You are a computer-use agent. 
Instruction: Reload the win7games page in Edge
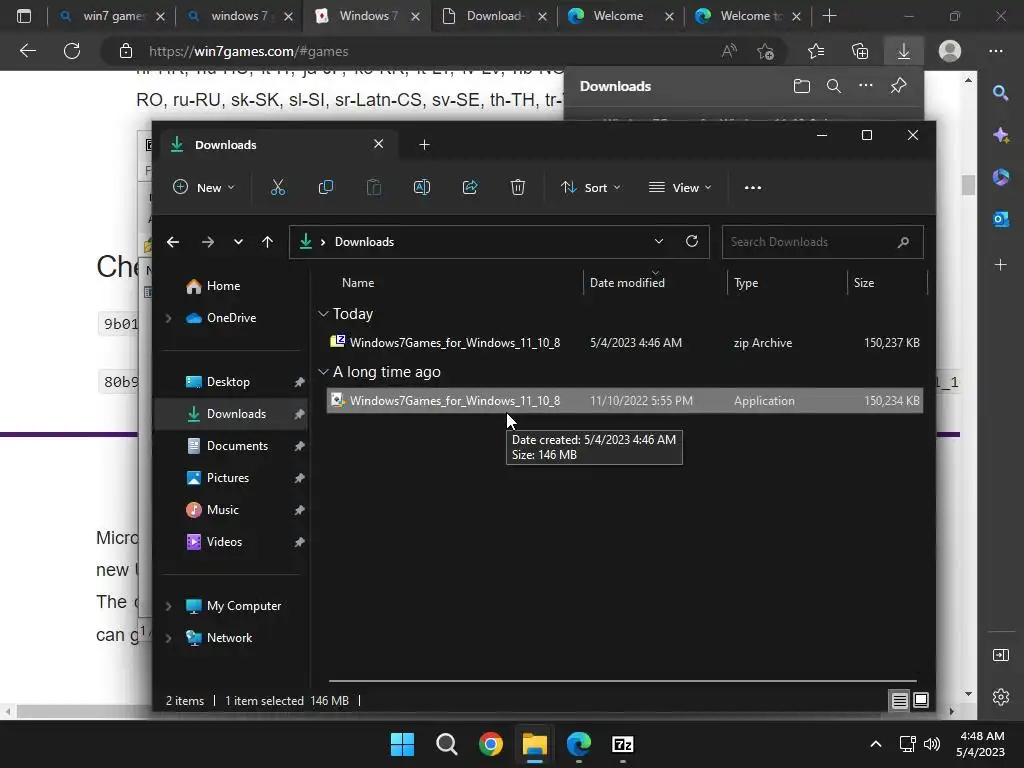[72, 51]
